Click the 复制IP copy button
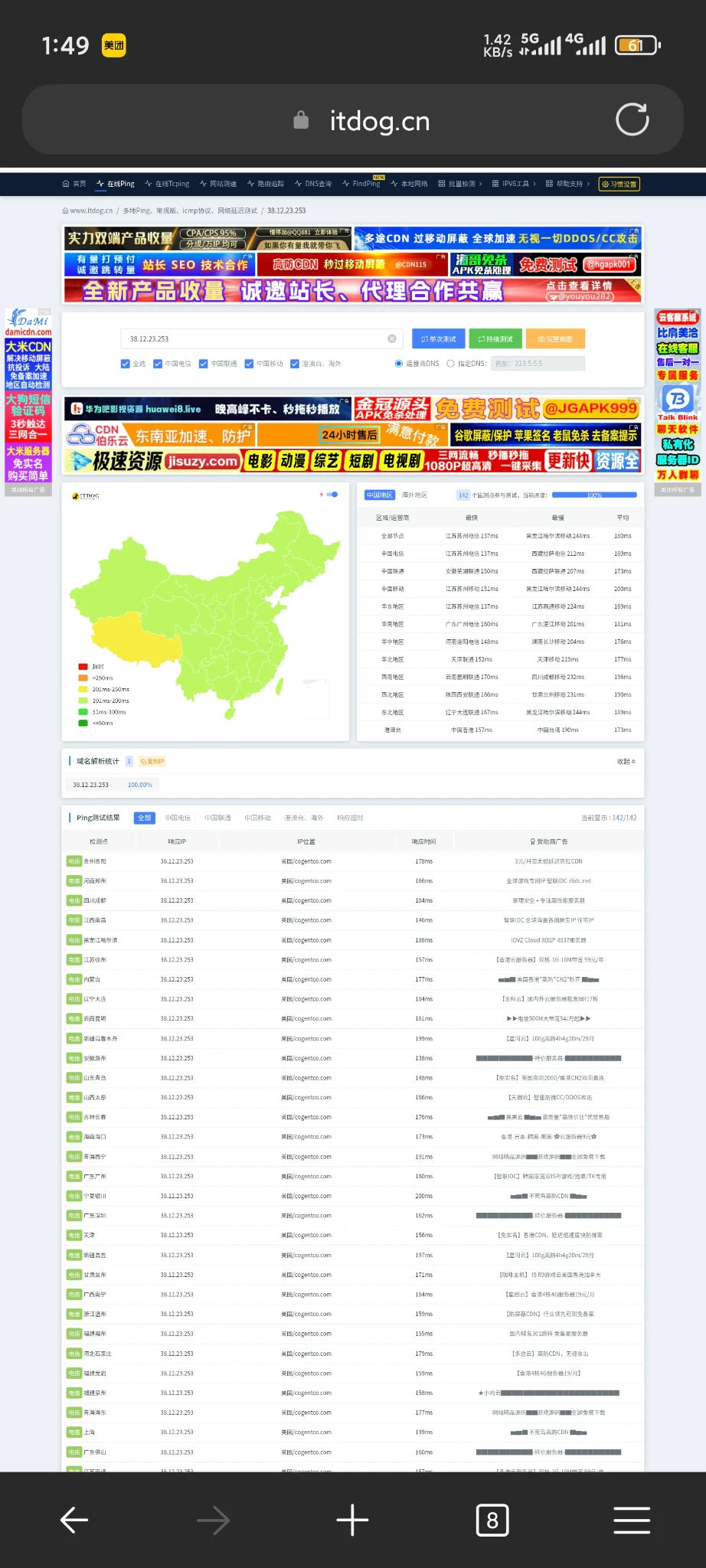Viewport: 706px width, 1568px height. tap(152, 761)
